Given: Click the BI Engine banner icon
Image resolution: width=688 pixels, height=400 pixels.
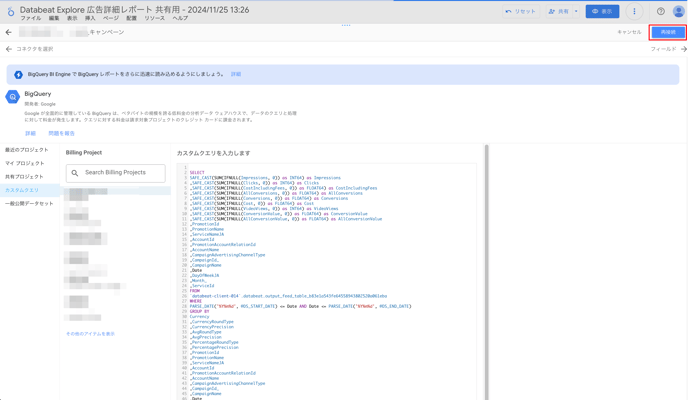Looking at the screenshot, I should [x=18, y=75].
